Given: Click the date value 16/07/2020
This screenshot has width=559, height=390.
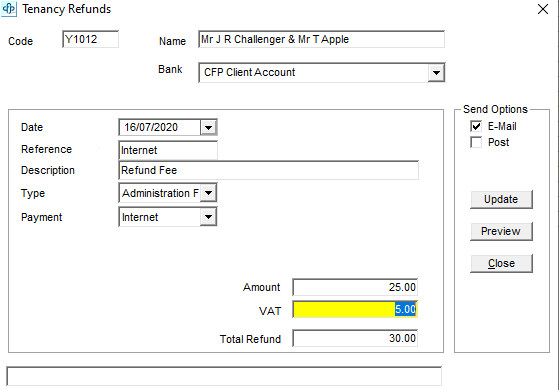Looking at the screenshot, I should (151, 127).
